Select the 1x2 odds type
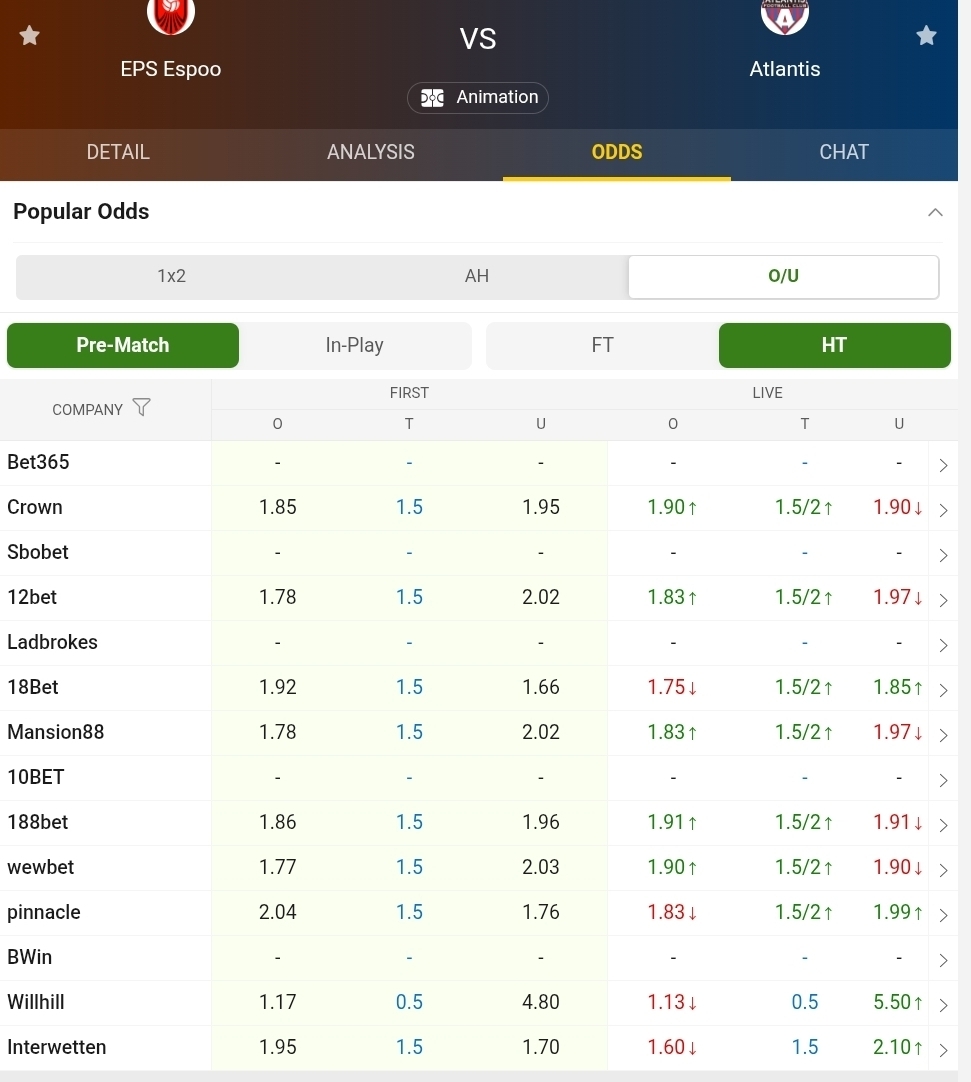This screenshot has height=1082, width=971. coord(172,276)
